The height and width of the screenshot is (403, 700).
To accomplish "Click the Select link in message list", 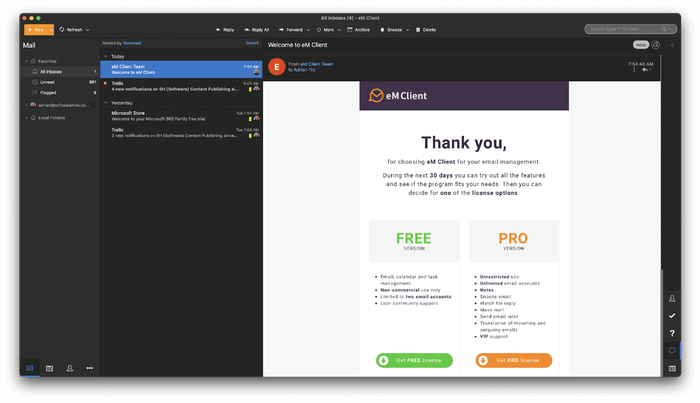I will tap(252, 43).
